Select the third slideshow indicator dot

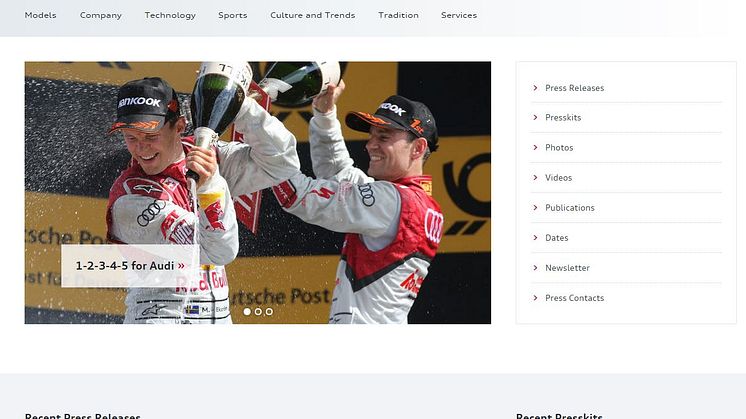(269, 312)
